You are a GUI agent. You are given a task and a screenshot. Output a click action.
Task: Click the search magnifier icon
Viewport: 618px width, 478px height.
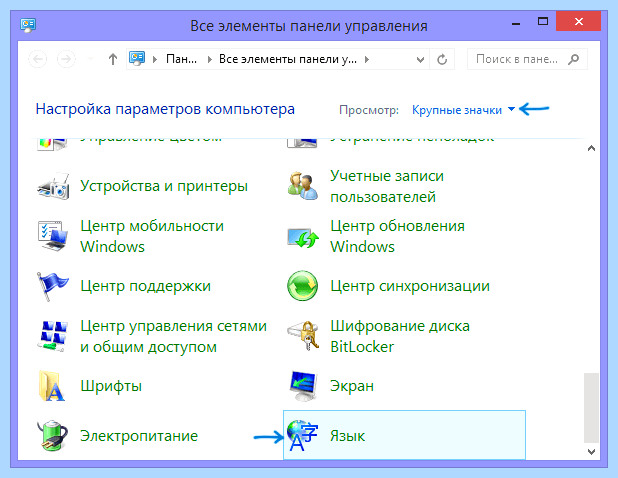pyautogui.click(x=574, y=59)
